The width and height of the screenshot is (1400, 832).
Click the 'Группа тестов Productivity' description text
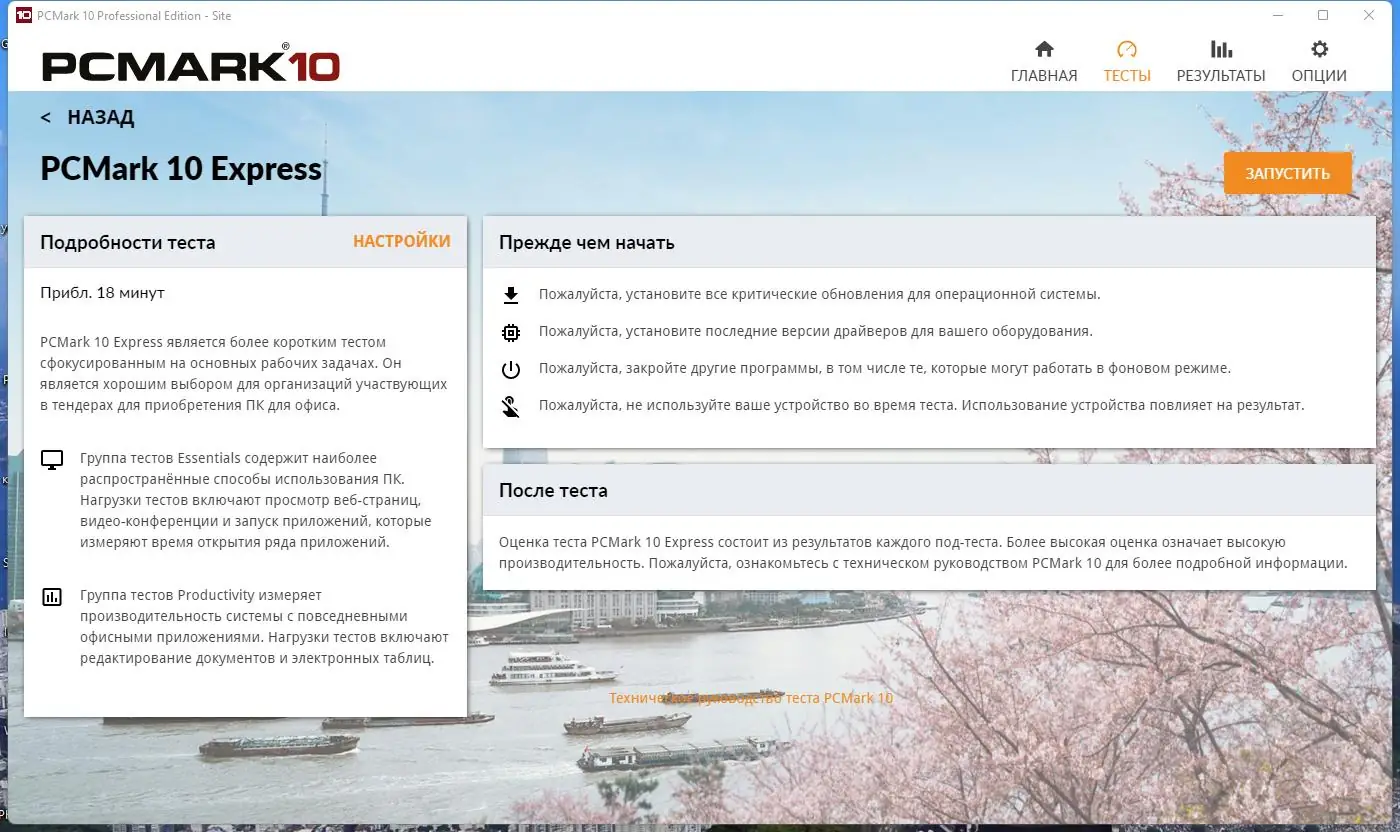click(x=264, y=627)
